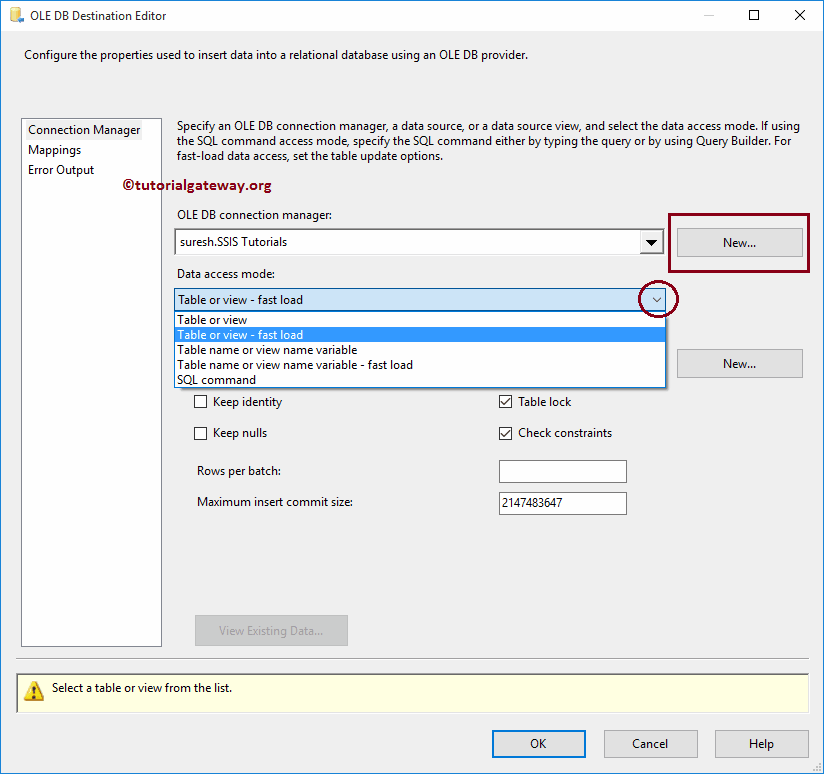Screen dimensions: 824x774
Task: Edit the Maximum insert commit size value
Action: [562, 503]
